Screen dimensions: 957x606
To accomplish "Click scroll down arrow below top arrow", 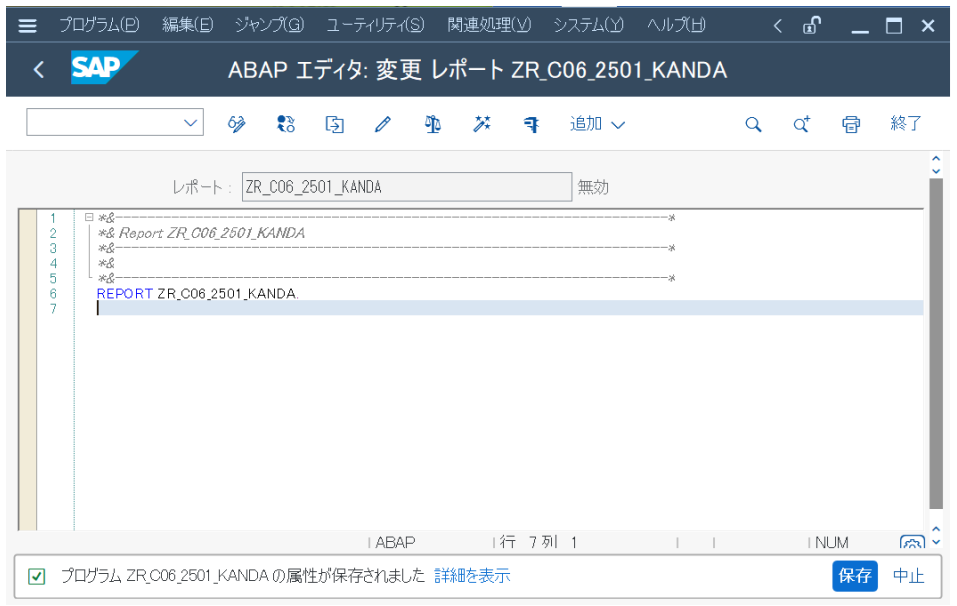I will click(x=936, y=171).
